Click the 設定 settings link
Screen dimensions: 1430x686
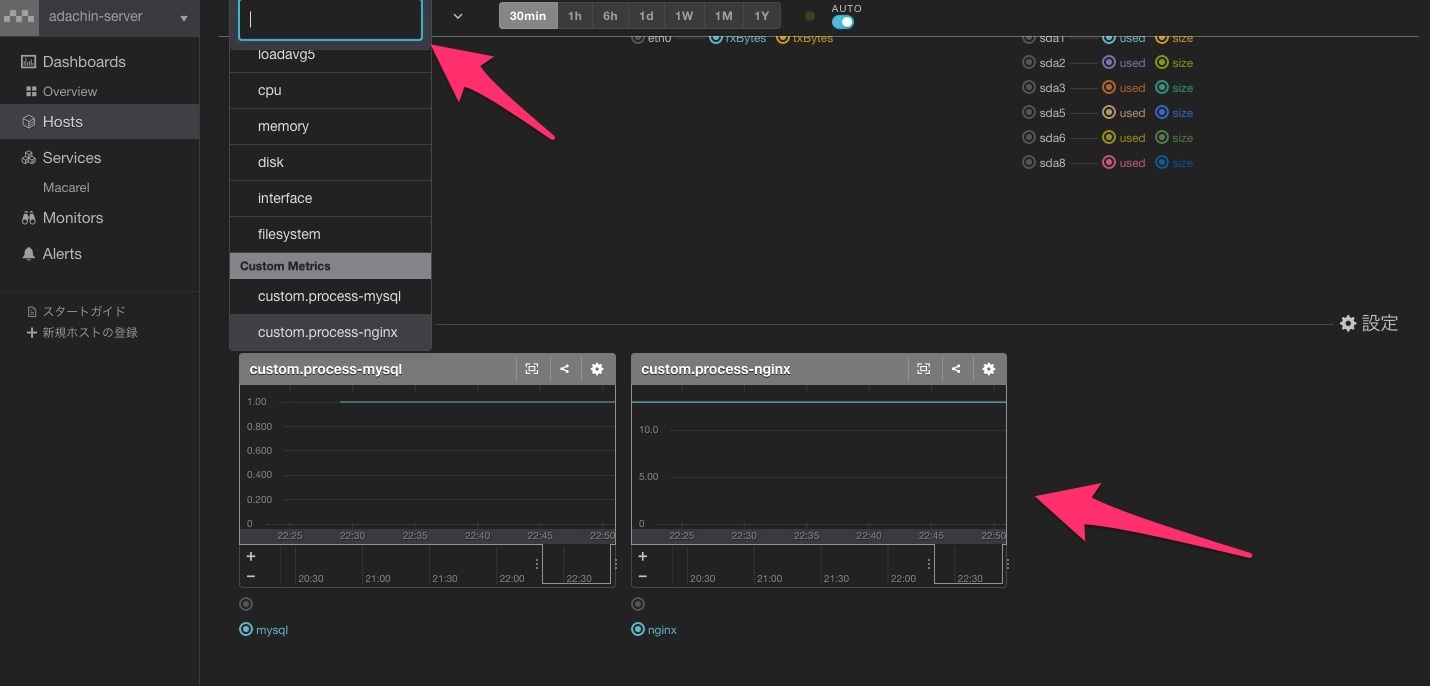(1369, 324)
